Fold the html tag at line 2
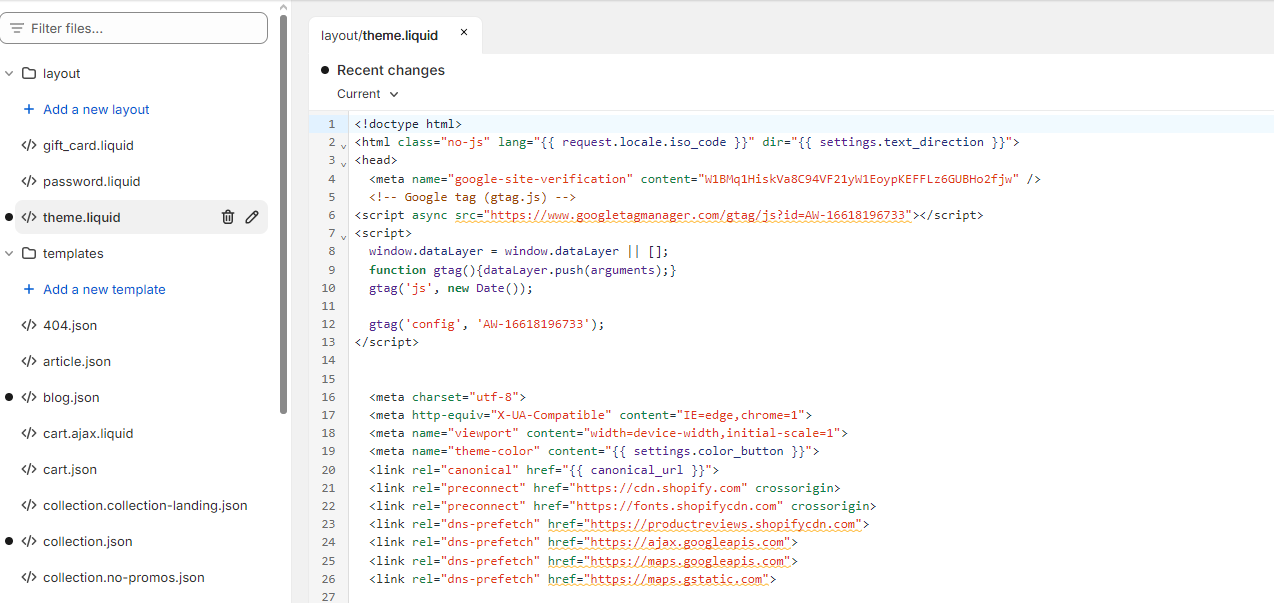 (343, 145)
